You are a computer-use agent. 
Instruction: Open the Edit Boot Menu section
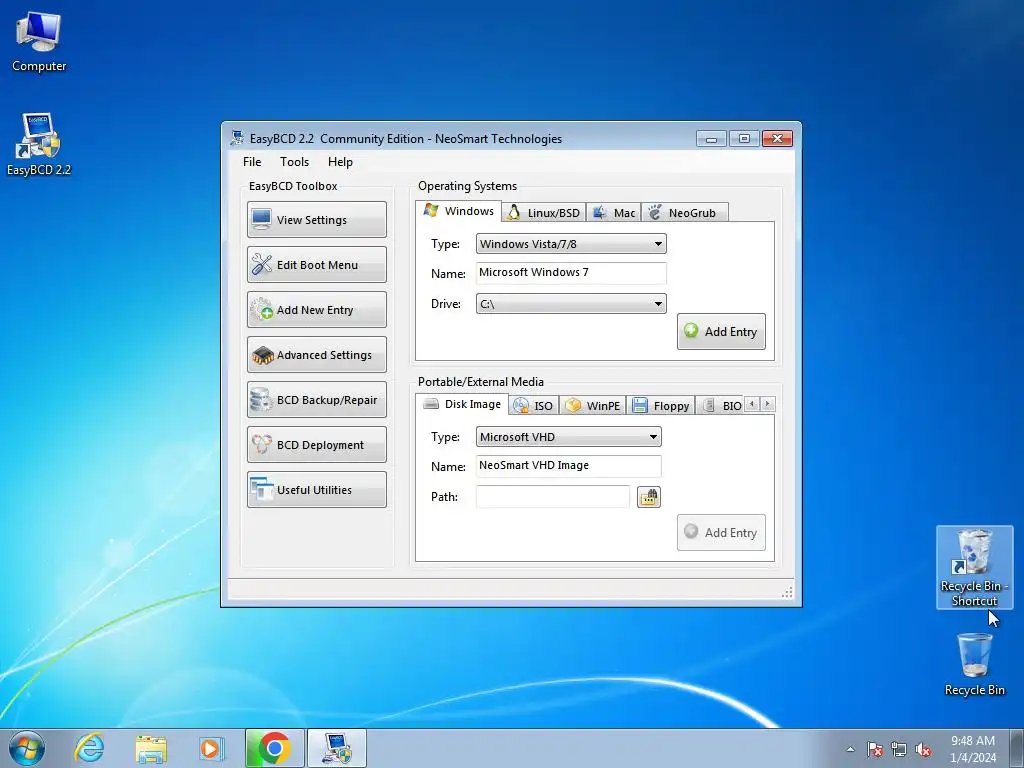tap(317, 264)
